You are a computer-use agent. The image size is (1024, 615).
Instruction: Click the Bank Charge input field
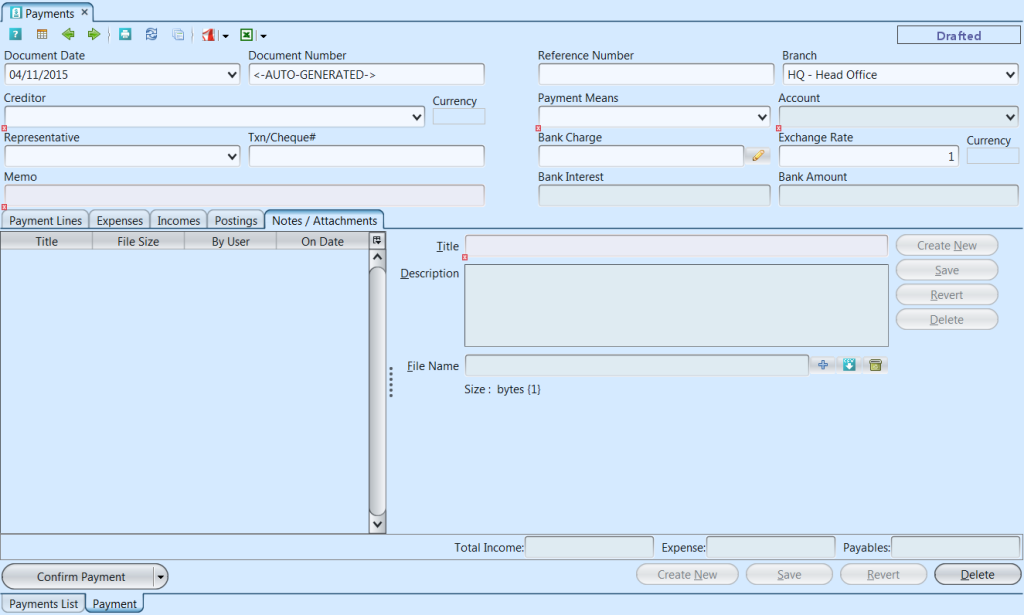pos(641,156)
